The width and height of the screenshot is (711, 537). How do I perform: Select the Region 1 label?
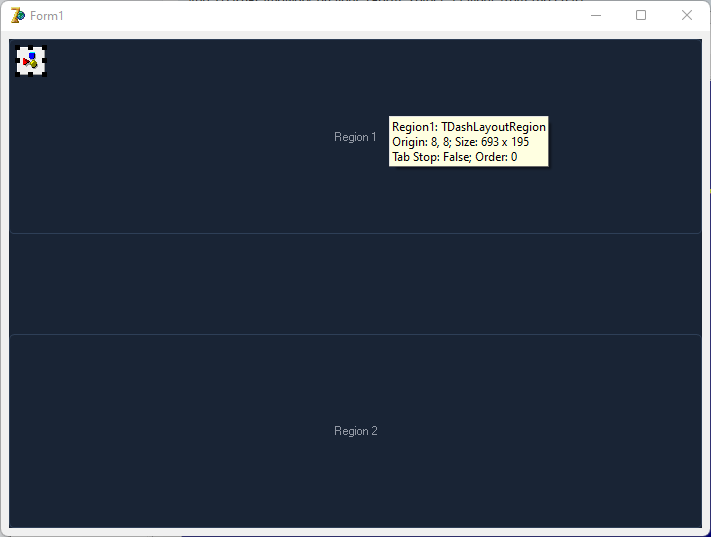pyautogui.click(x=355, y=137)
